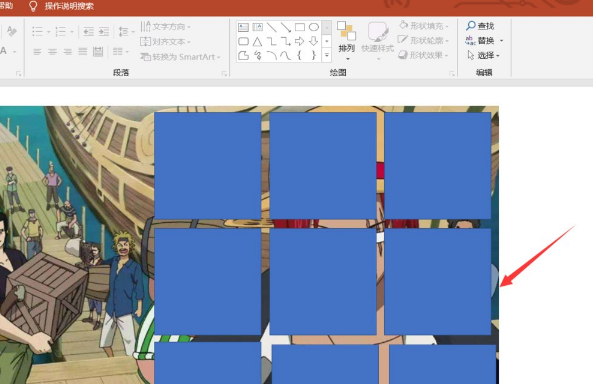The height and width of the screenshot is (384, 596).
Task: Choose the right block arrow shape
Action: point(300,41)
